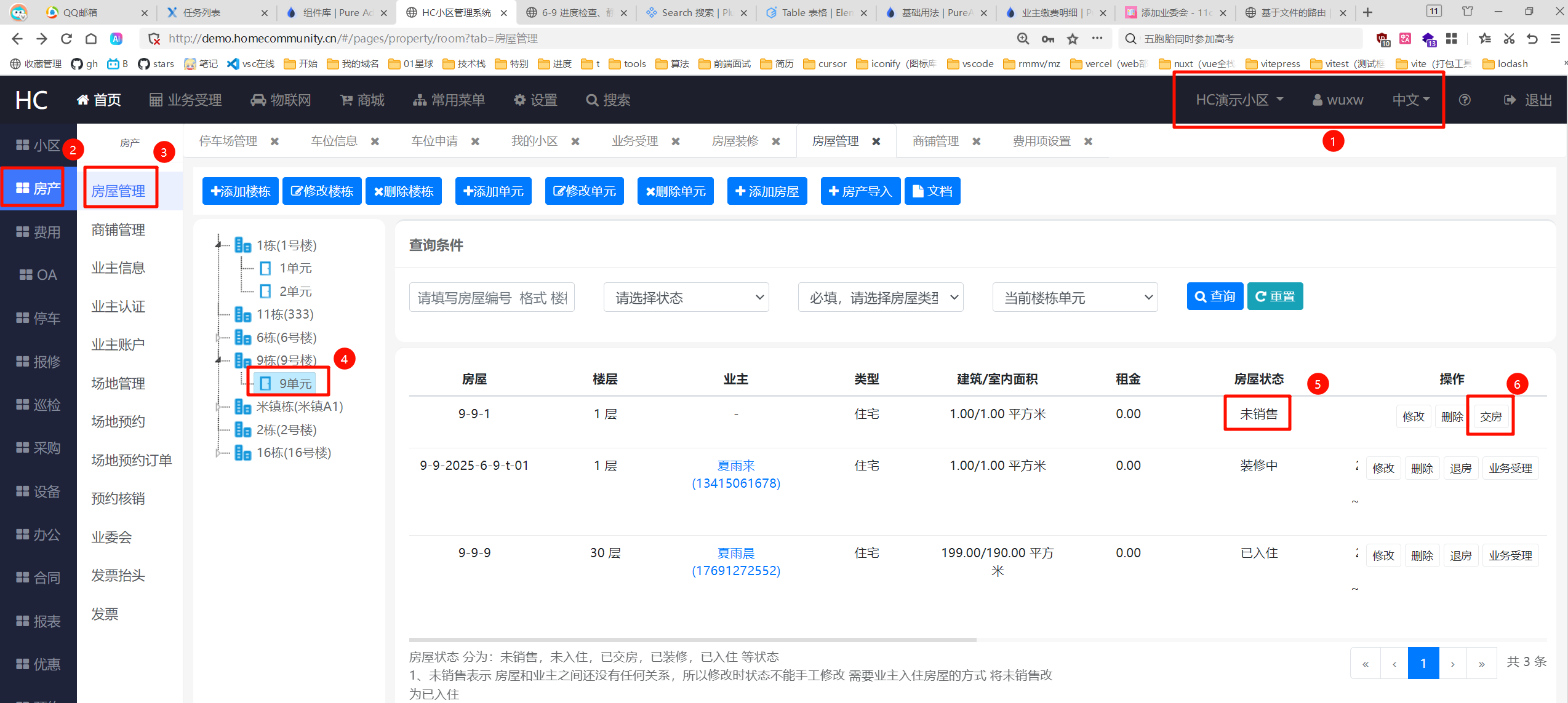Open the 业务受理 top menu
1568x703 pixels.
pyautogui.click(x=186, y=100)
